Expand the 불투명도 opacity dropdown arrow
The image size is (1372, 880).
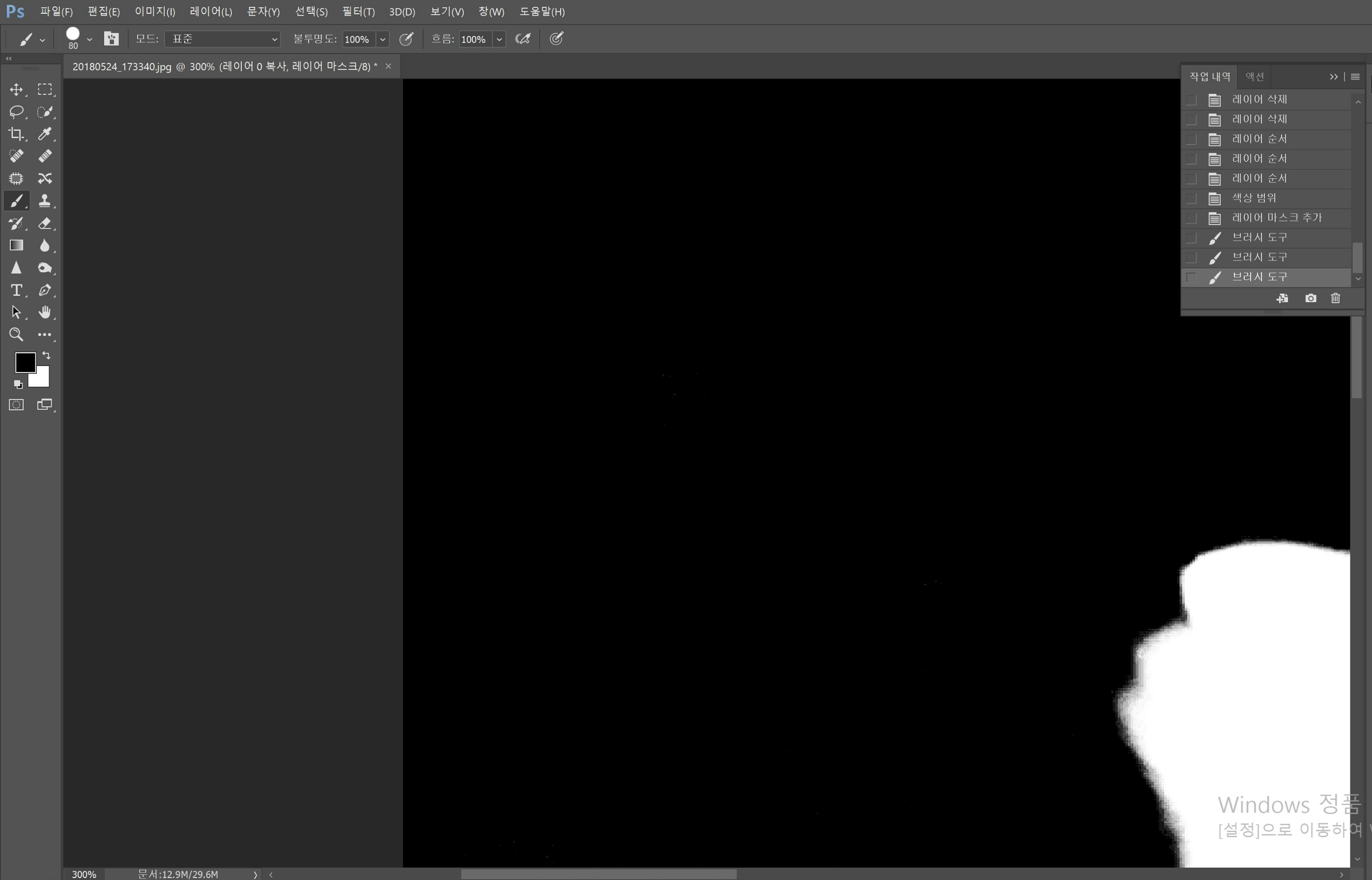coord(383,39)
